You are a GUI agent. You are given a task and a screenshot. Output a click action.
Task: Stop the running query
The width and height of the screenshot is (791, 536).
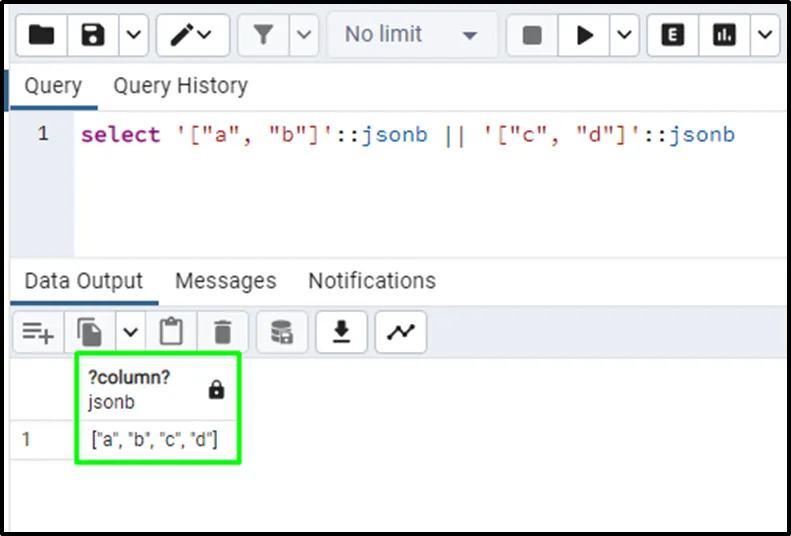pyautogui.click(x=532, y=35)
